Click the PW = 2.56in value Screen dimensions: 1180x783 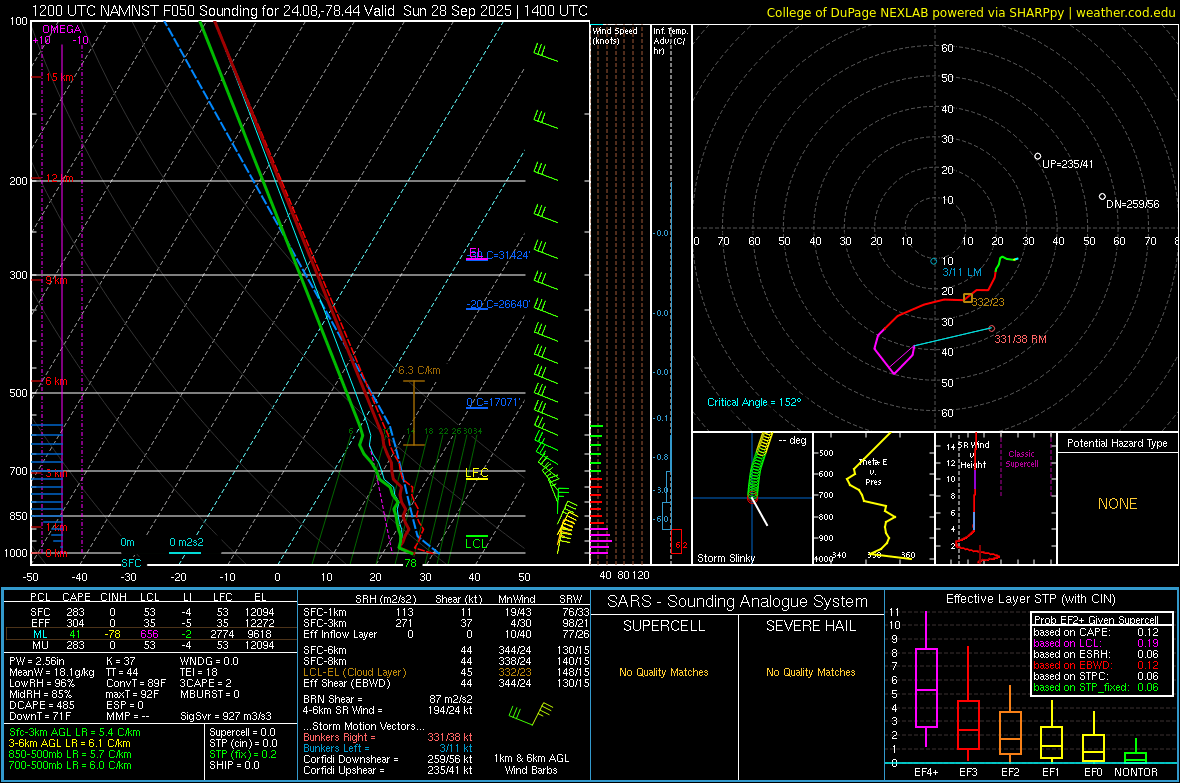click(37, 661)
